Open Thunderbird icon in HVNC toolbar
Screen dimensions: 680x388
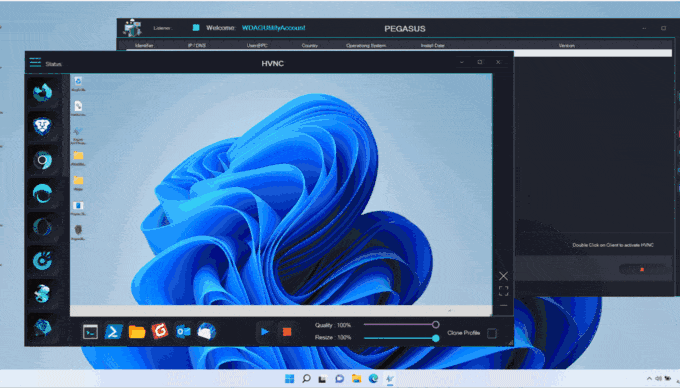pos(206,332)
